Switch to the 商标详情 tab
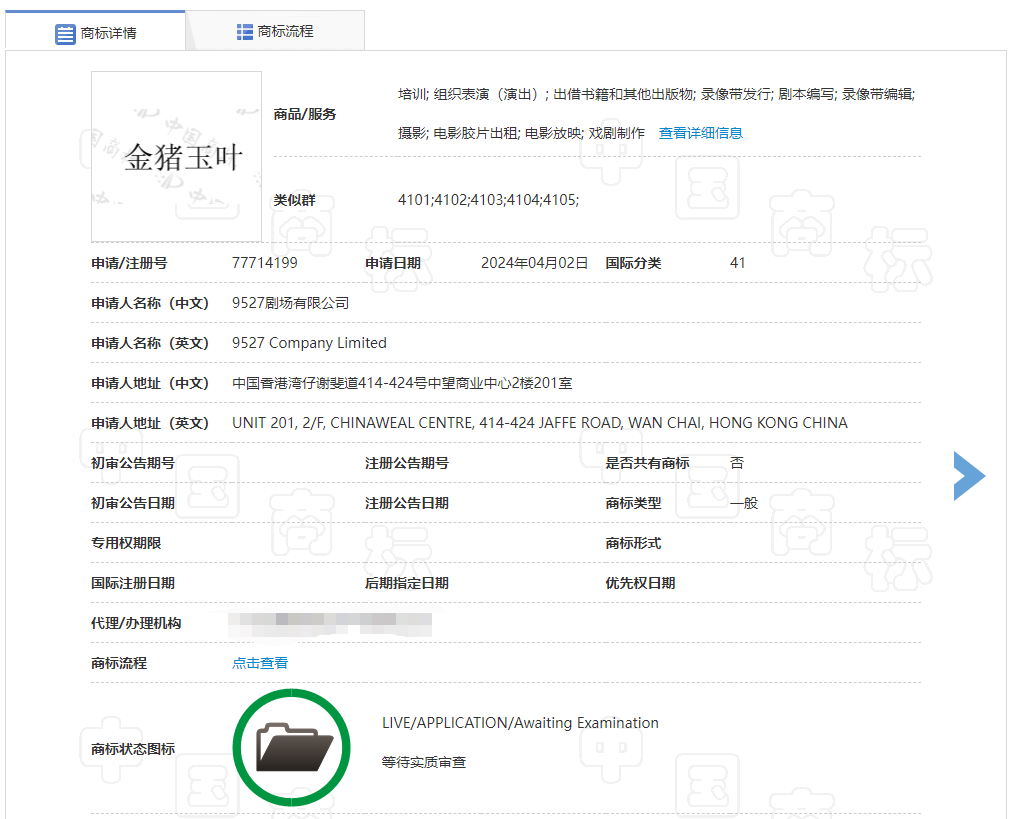Viewport: 1010px width, 819px height. pos(95,32)
